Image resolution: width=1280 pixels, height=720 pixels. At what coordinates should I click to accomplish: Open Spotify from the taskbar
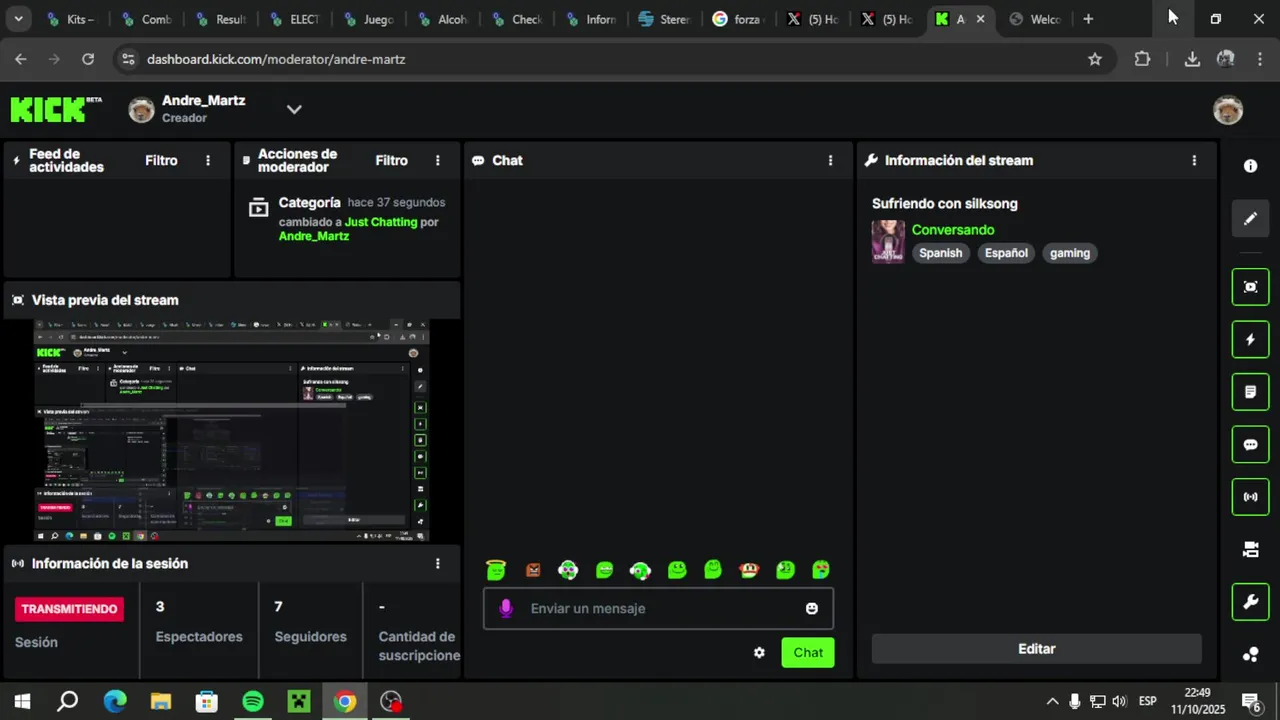click(253, 701)
